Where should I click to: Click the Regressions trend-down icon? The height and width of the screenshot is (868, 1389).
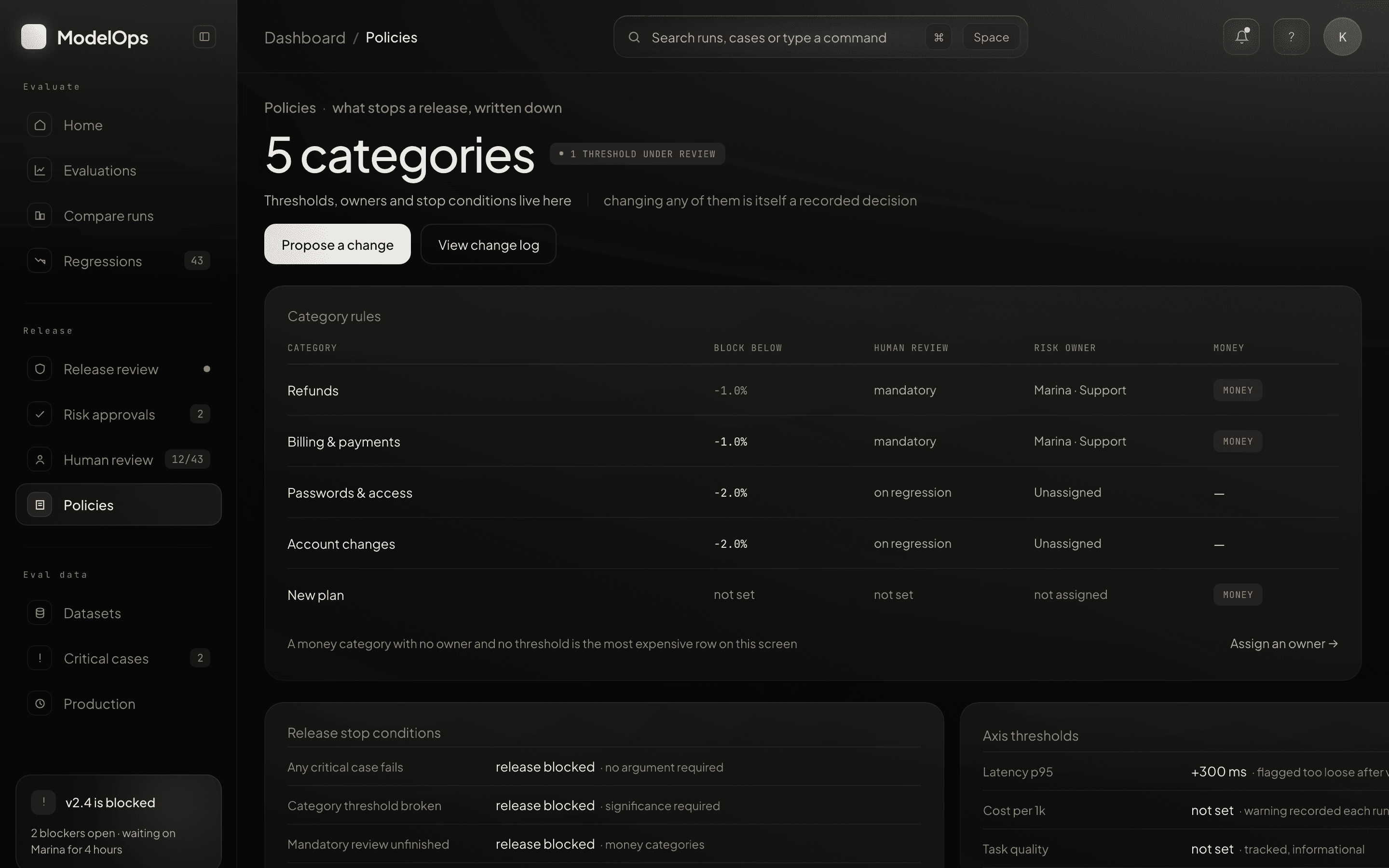[x=40, y=261]
